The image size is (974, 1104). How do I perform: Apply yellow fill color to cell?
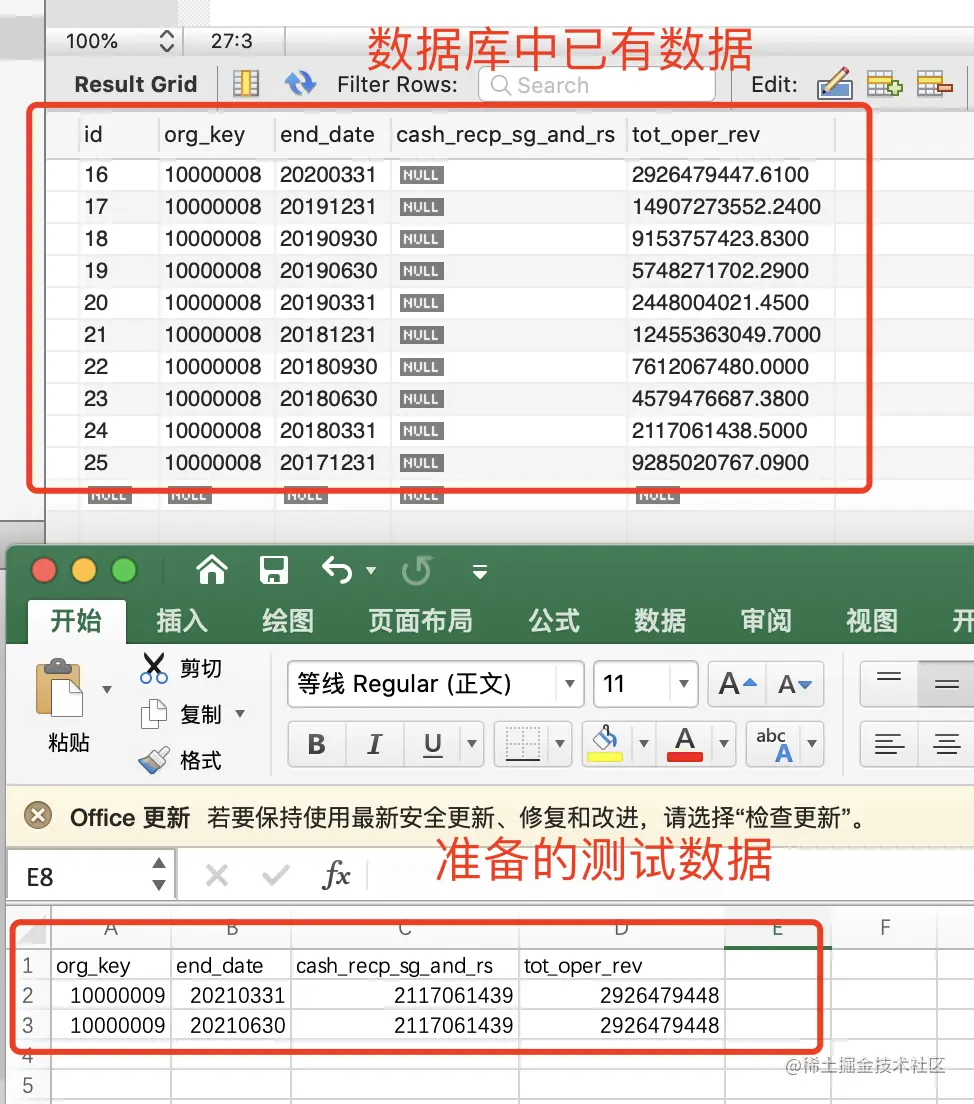[x=605, y=744]
